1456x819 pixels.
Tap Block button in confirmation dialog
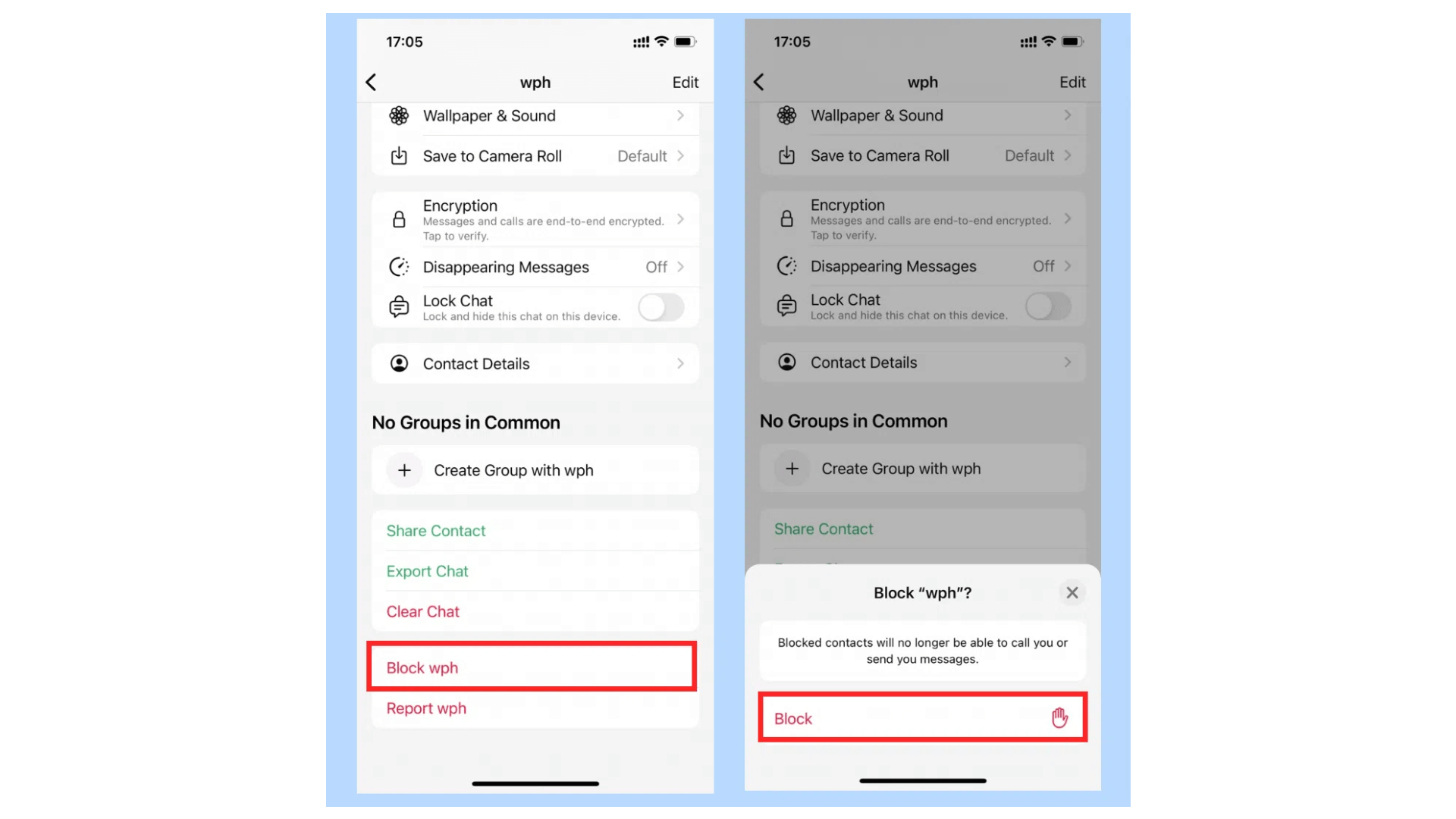(x=921, y=718)
